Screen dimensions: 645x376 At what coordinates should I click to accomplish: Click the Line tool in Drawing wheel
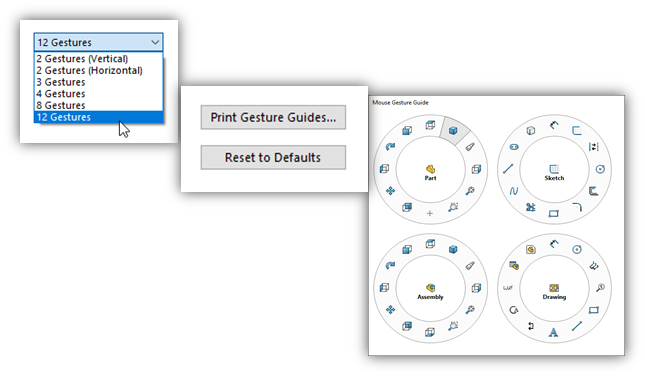pos(577,326)
